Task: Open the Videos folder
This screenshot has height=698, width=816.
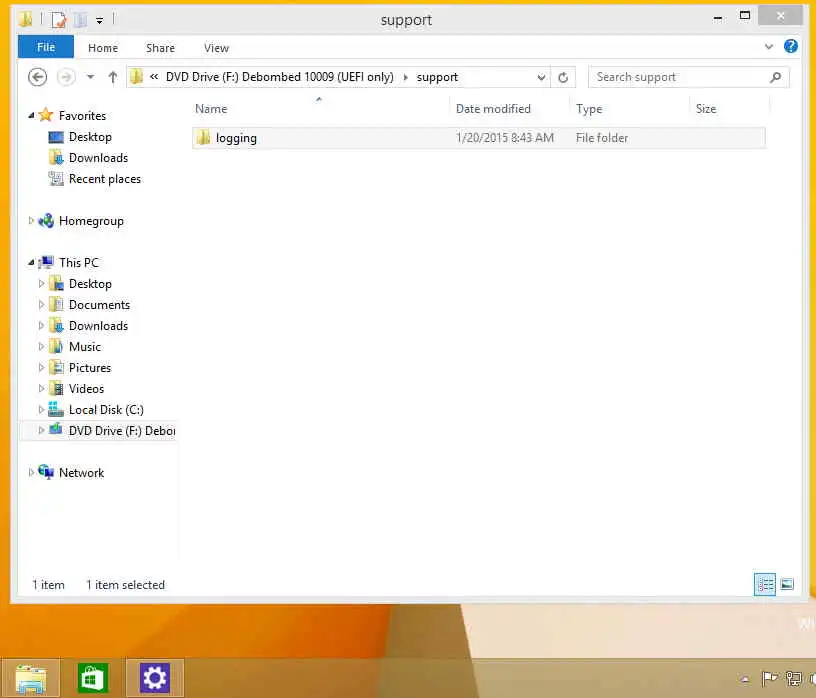Action: click(86, 389)
